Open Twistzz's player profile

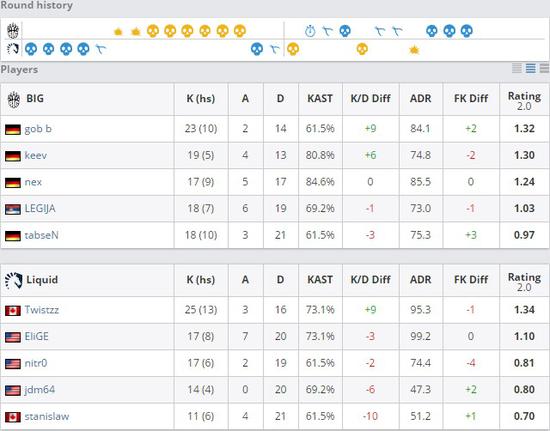pos(42,310)
